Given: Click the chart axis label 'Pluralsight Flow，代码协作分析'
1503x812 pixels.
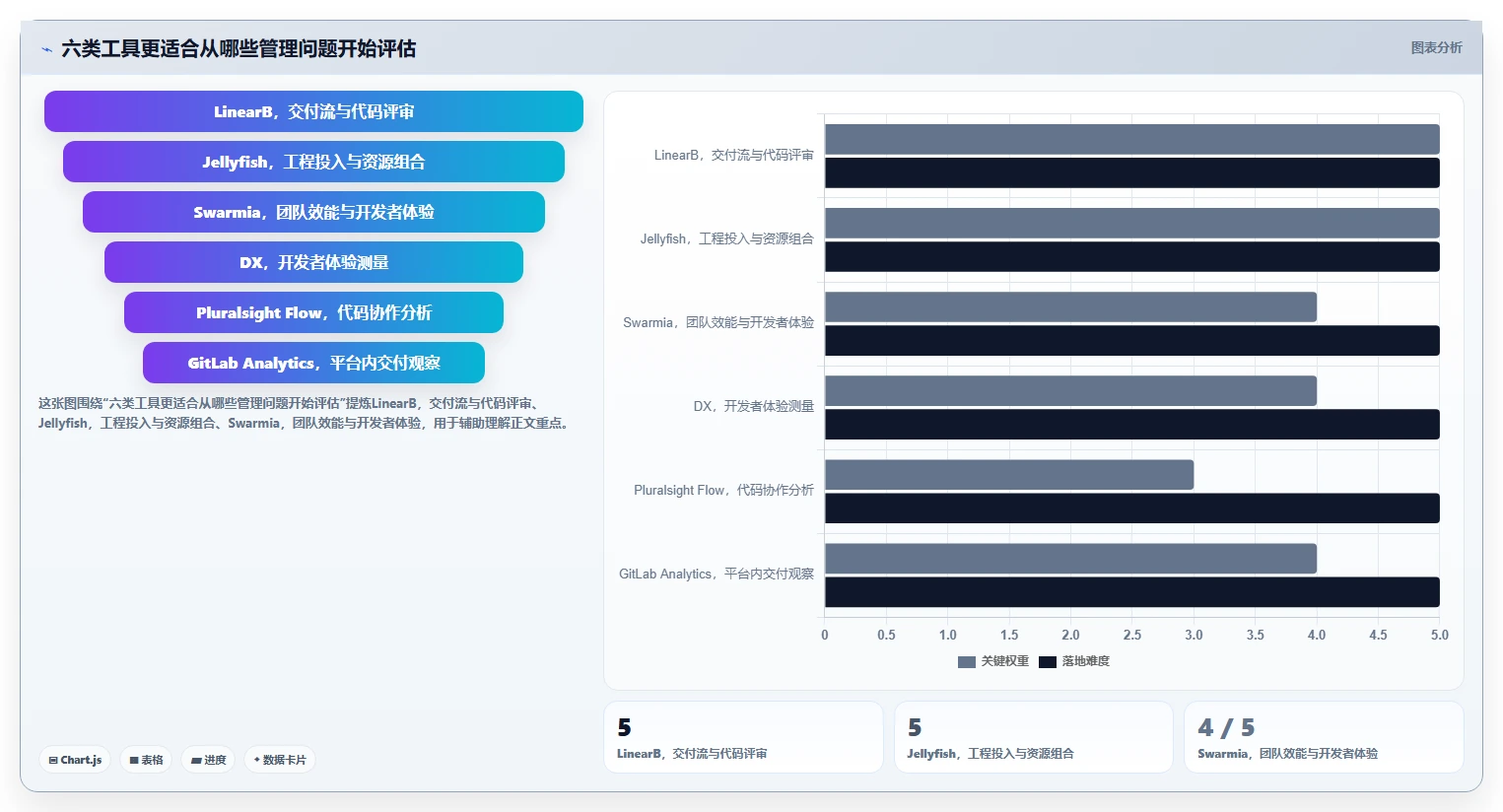Looking at the screenshot, I should pos(724,490).
